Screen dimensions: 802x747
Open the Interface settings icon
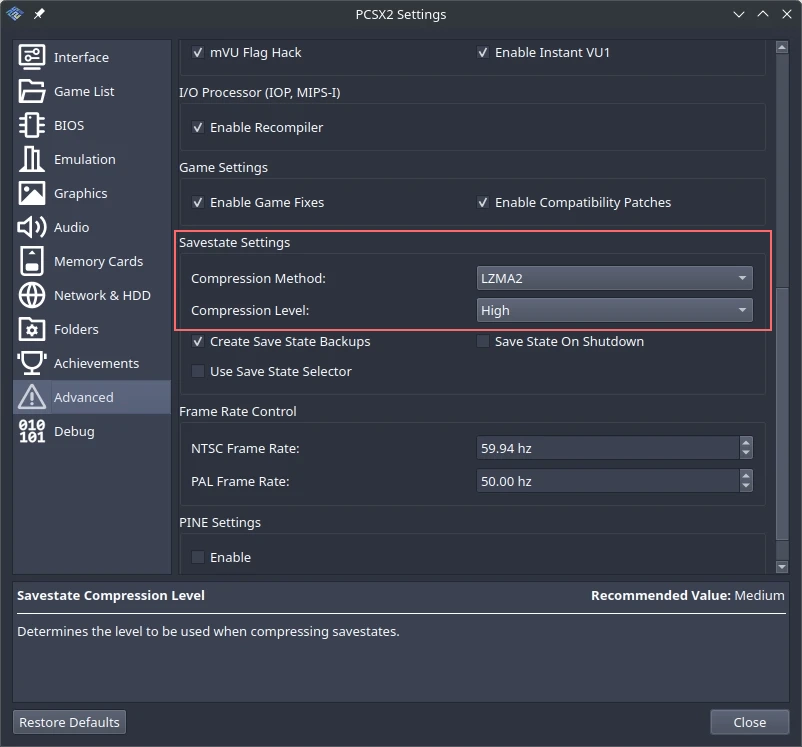(x=32, y=57)
